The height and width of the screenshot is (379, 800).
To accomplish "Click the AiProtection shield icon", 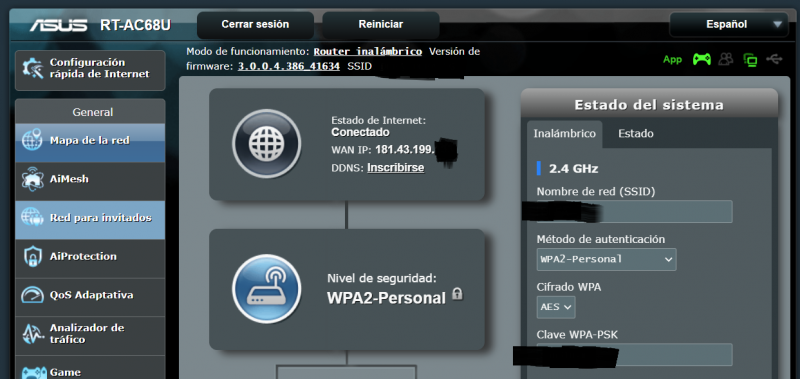I will (x=32, y=257).
